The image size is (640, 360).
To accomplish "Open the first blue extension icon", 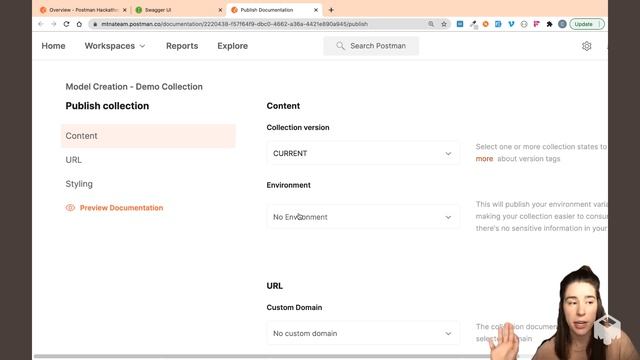I will pyautogui.click(x=460, y=24).
